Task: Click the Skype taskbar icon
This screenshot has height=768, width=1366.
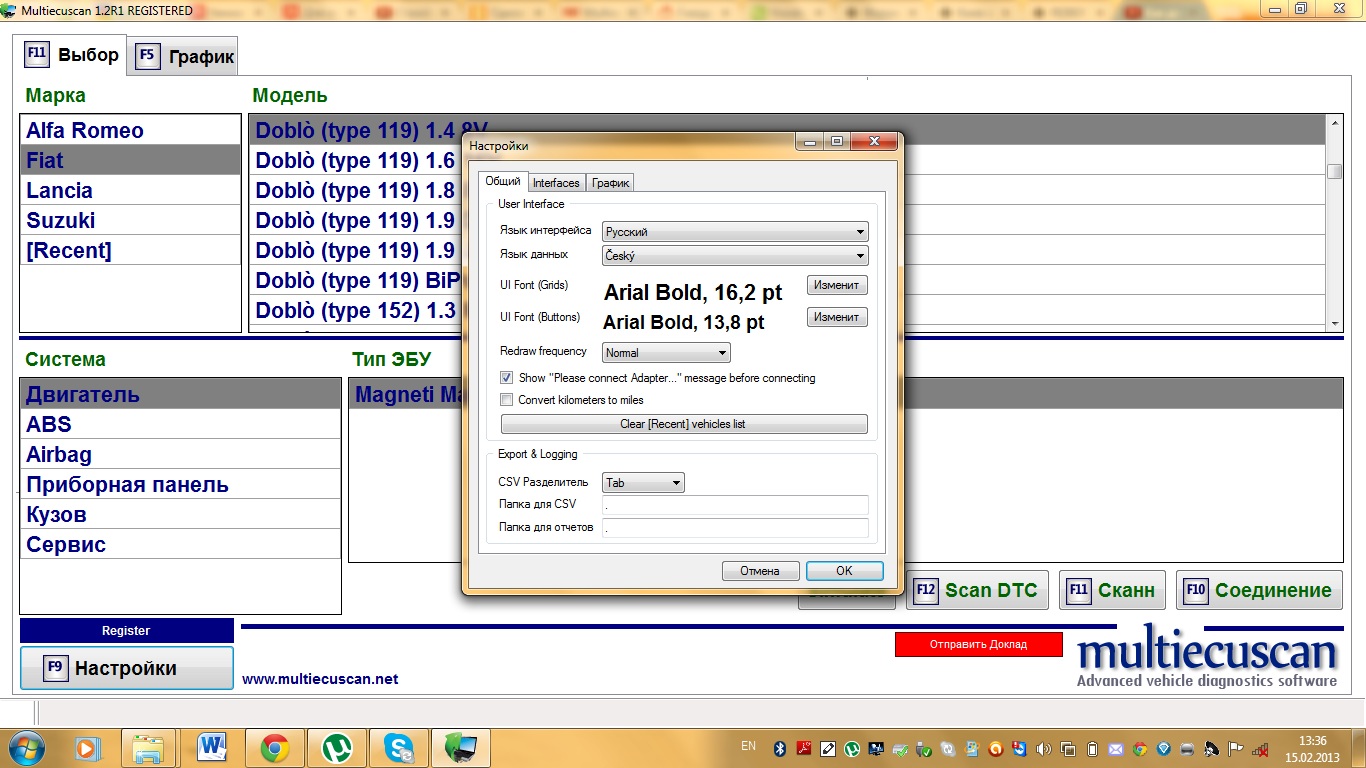Action: (399, 747)
